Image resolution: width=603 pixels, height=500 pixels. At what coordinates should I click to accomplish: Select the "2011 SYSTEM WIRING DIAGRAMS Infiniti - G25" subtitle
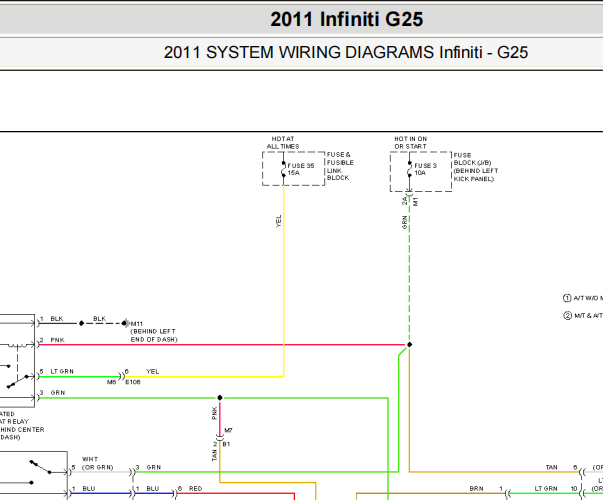[x=346, y=52]
